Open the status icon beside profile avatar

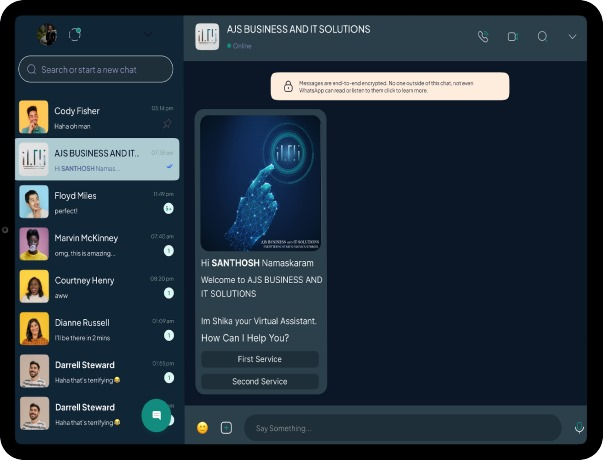pyautogui.click(x=74, y=35)
